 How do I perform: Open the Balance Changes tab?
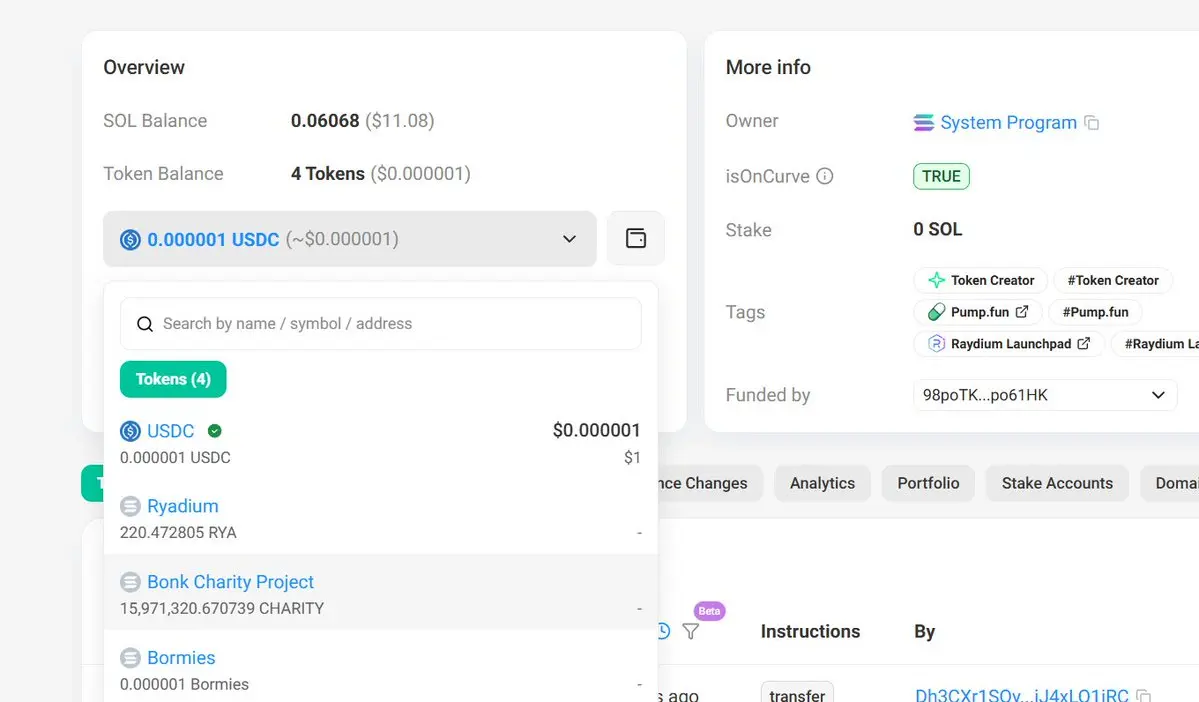tap(709, 483)
